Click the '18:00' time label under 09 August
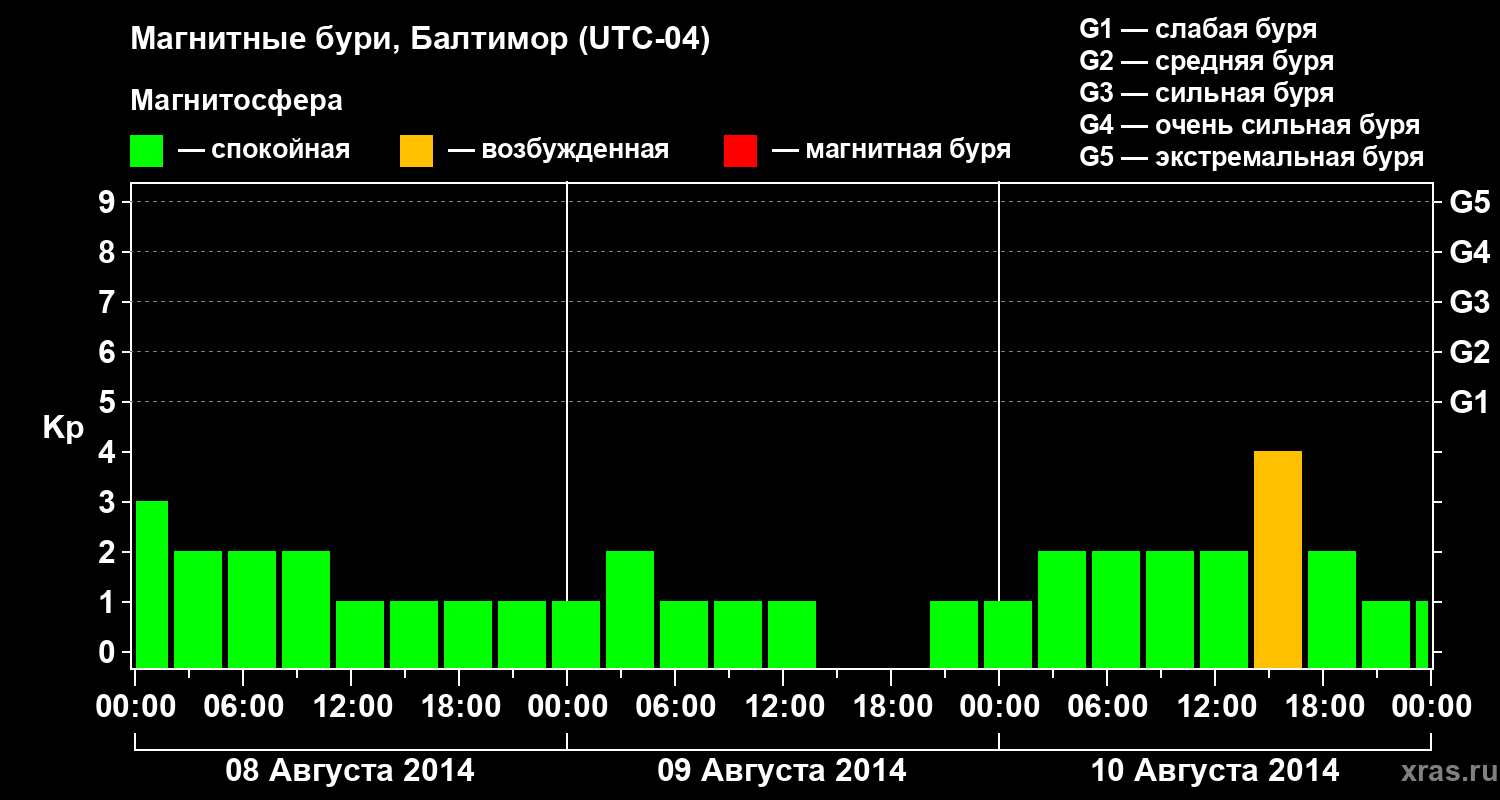 pos(891,706)
